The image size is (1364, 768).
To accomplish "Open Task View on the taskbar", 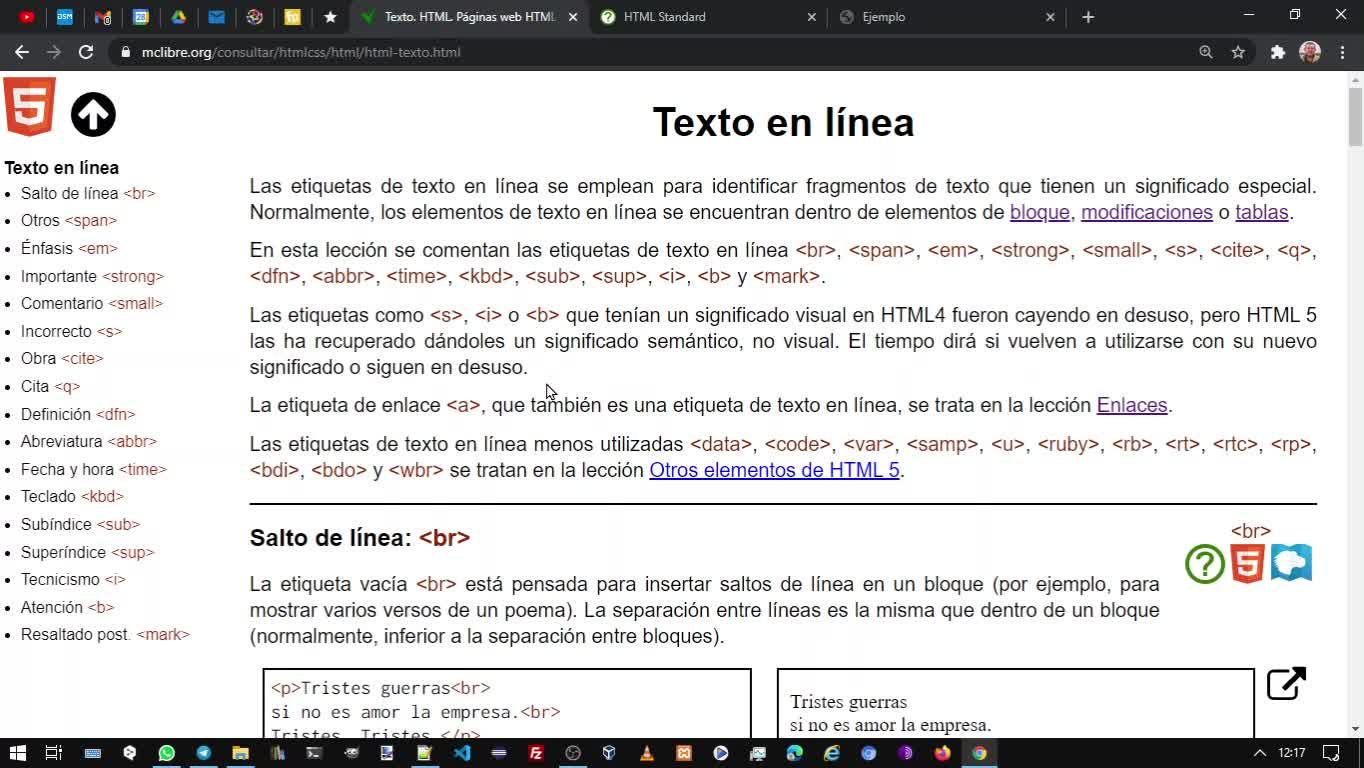I will pos(54,753).
